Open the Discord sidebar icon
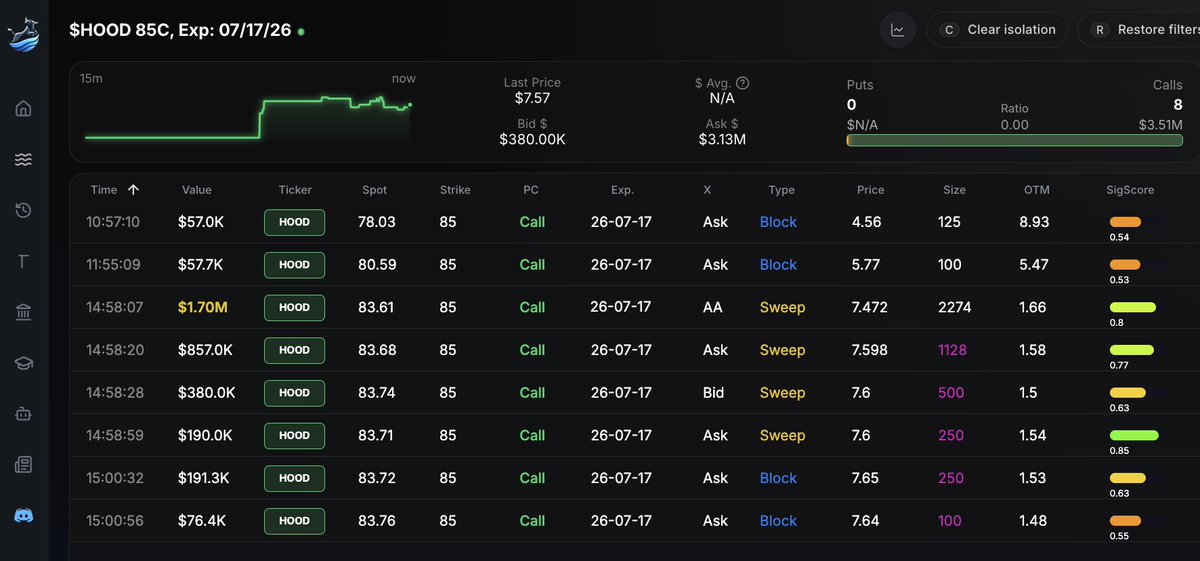 click(24, 516)
